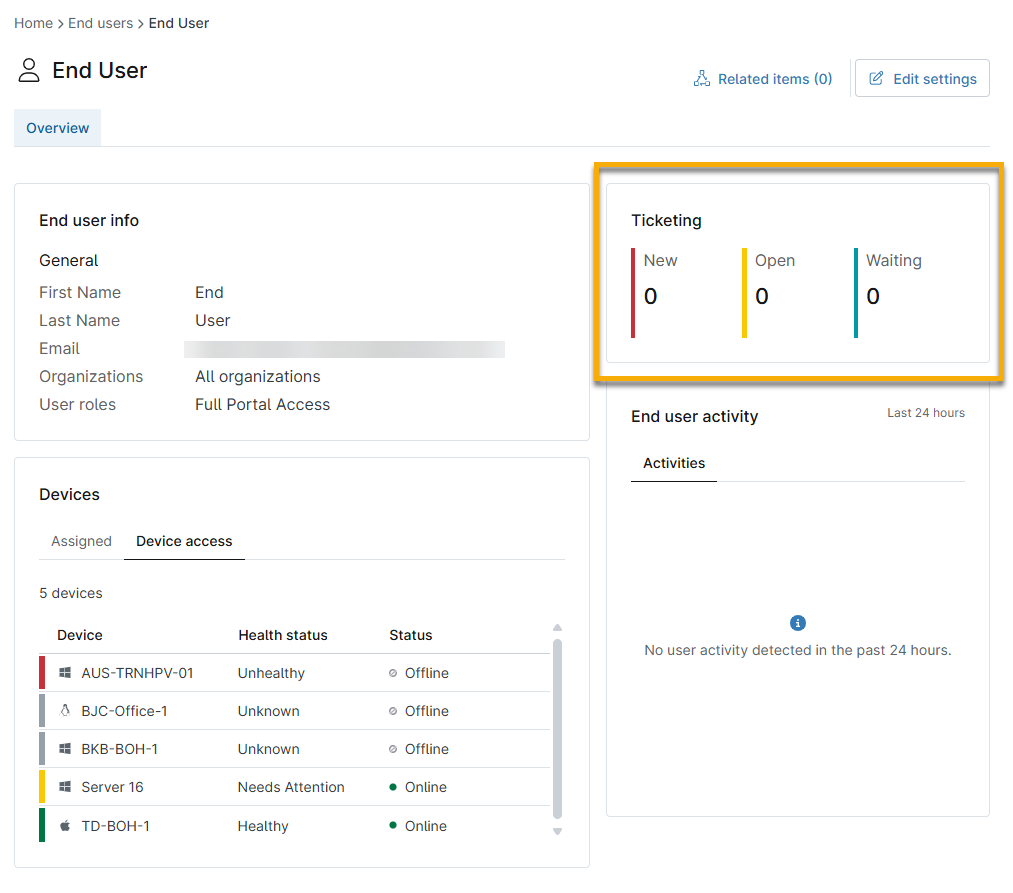Image resolution: width=1013 pixels, height=893 pixels.
Task: Open the Overview tab
Action: click(x=57, y=128)
